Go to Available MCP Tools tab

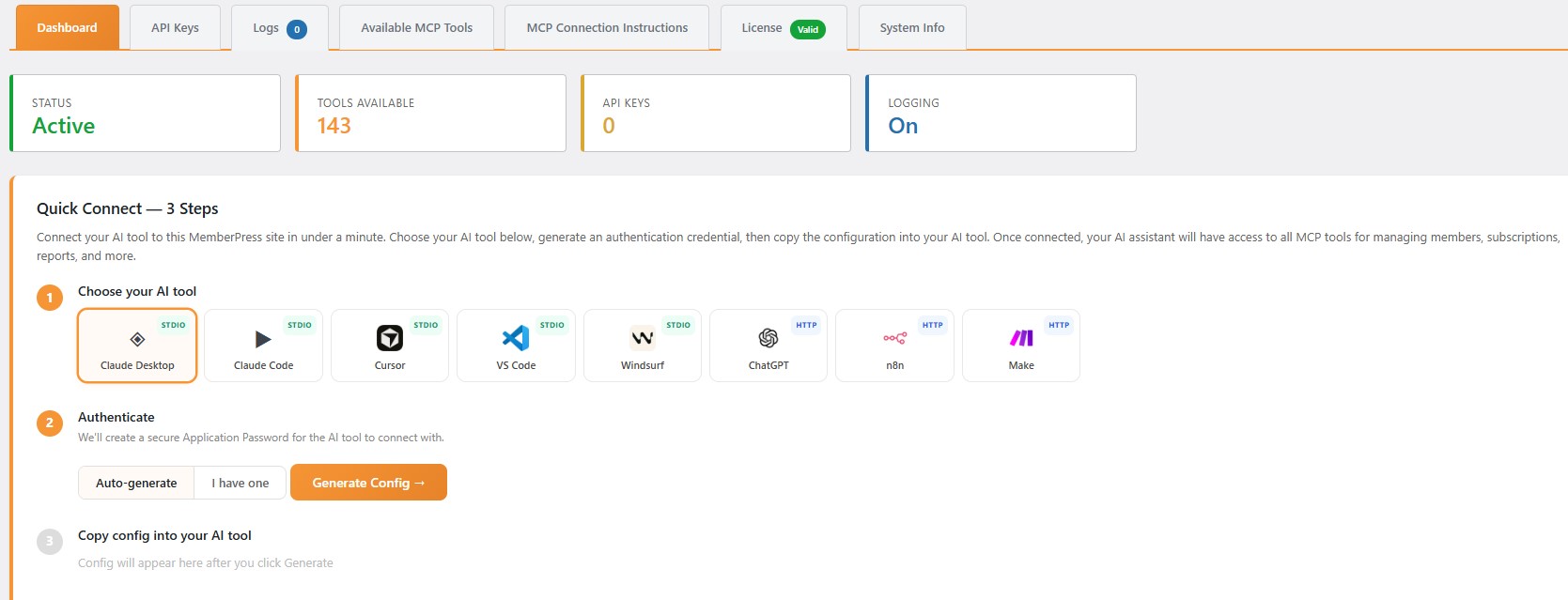pos(417,27)
